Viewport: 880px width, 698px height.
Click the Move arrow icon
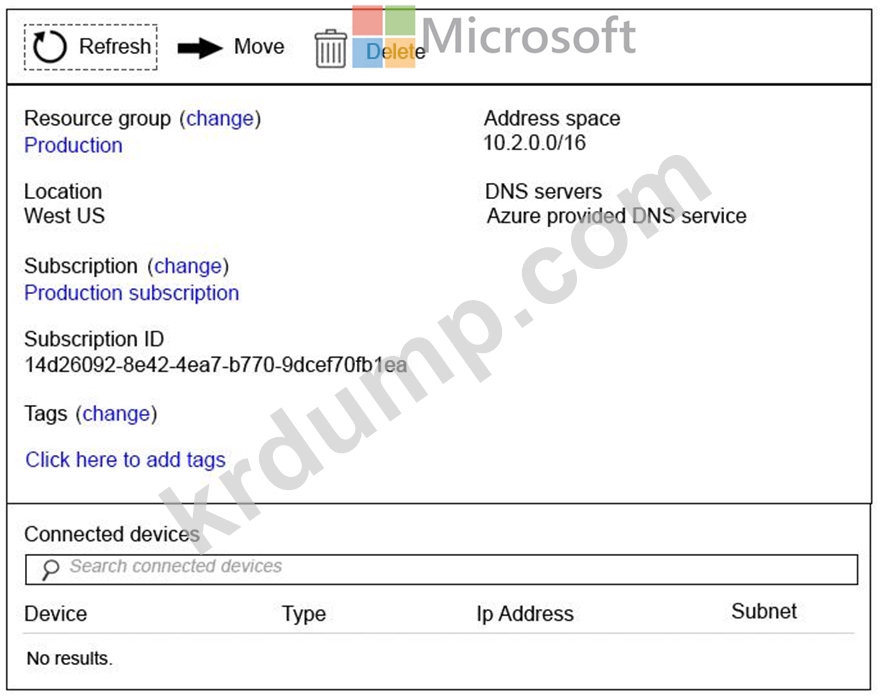click(200, 48)
